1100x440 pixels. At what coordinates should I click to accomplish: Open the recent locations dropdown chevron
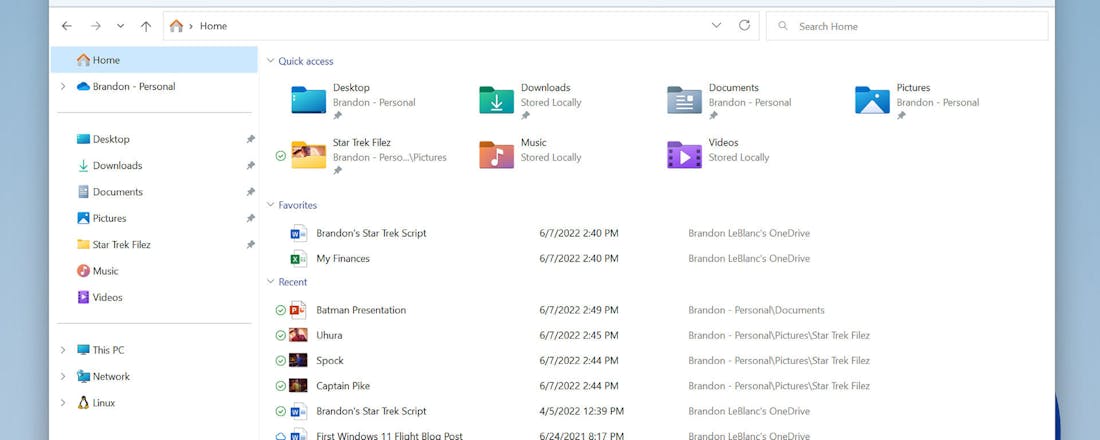[121, 26]
